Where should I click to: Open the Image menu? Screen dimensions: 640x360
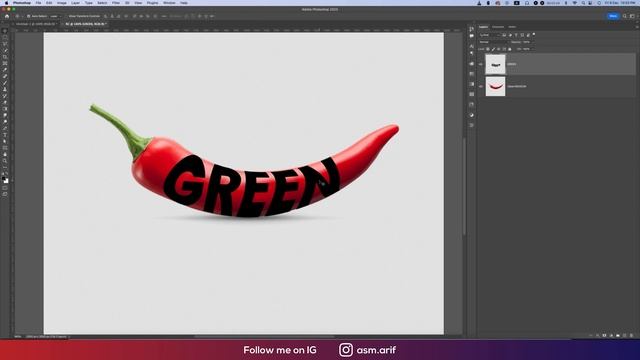[x=62, y=3]
